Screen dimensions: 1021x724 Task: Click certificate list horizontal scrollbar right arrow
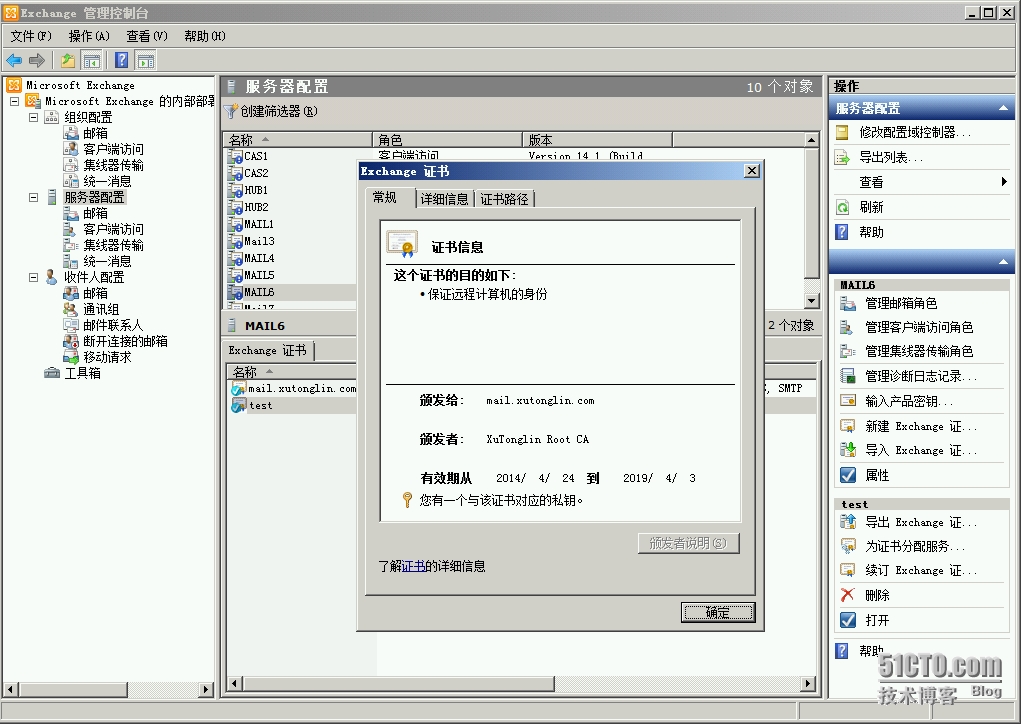(x=808, y=684)
